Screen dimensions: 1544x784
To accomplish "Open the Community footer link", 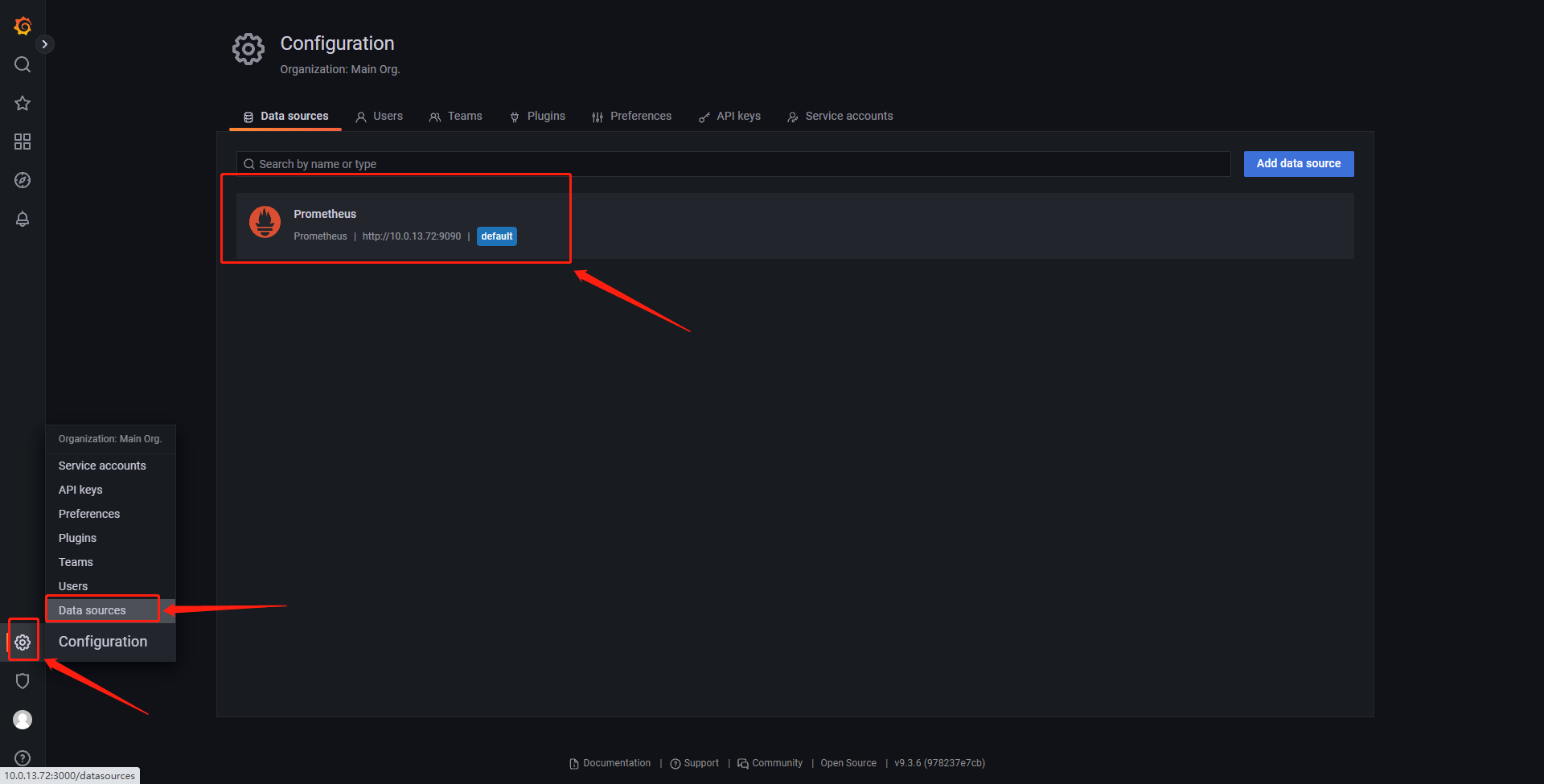I will [770, 763].
